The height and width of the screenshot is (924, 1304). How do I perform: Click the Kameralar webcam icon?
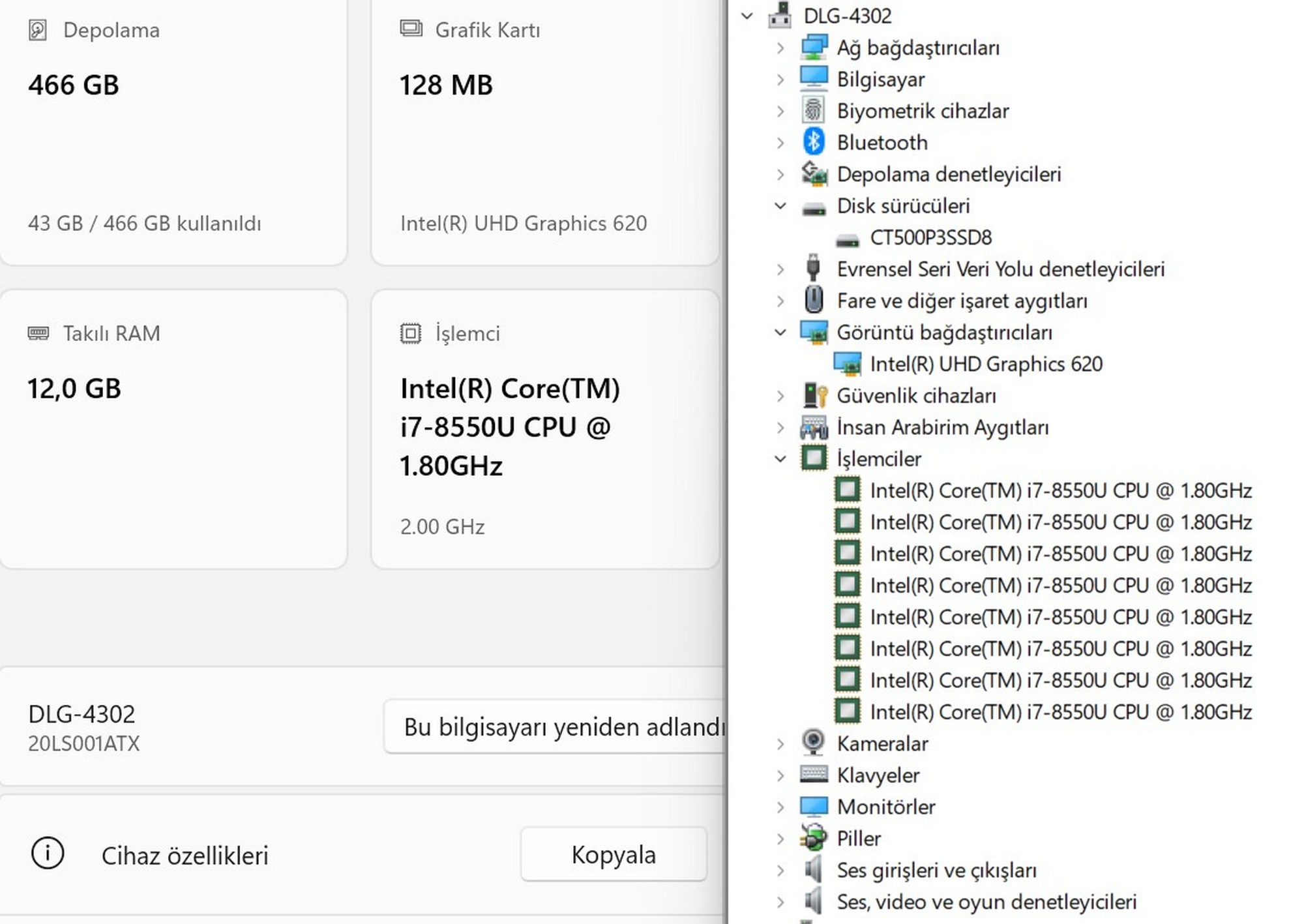click(813, 743)
